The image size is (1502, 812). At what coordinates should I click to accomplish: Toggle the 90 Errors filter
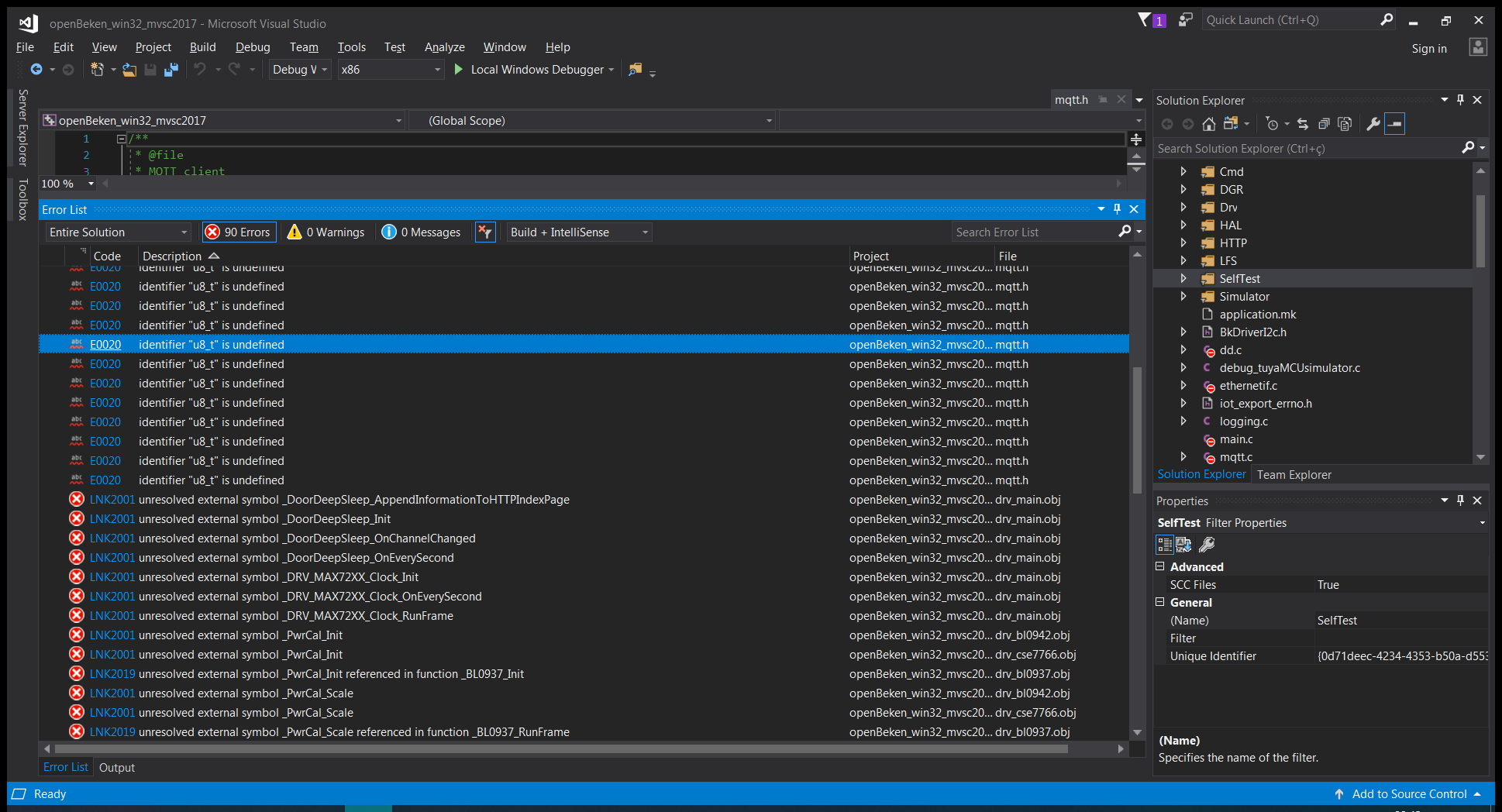pyautogui.click(x=238, y=232)
